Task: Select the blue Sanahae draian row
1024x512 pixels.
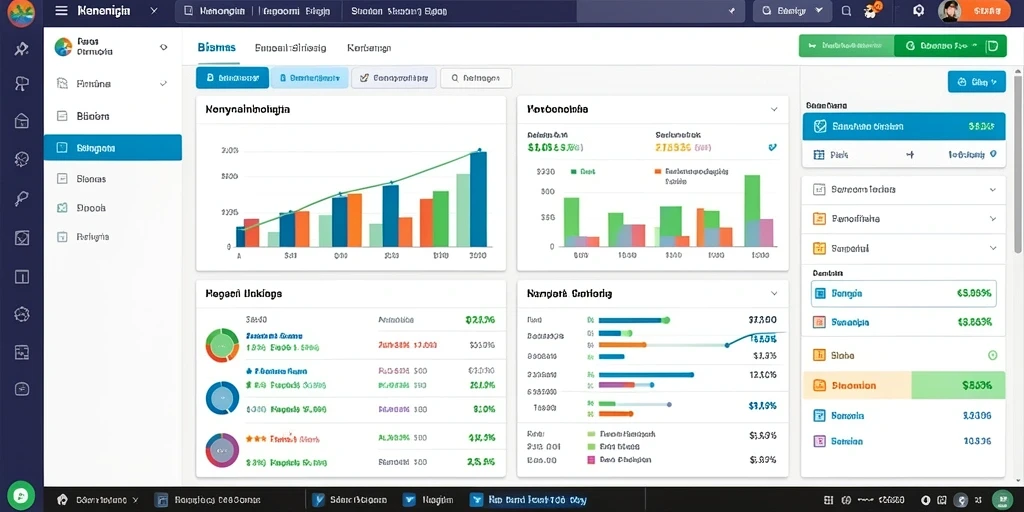Action: 903,127
